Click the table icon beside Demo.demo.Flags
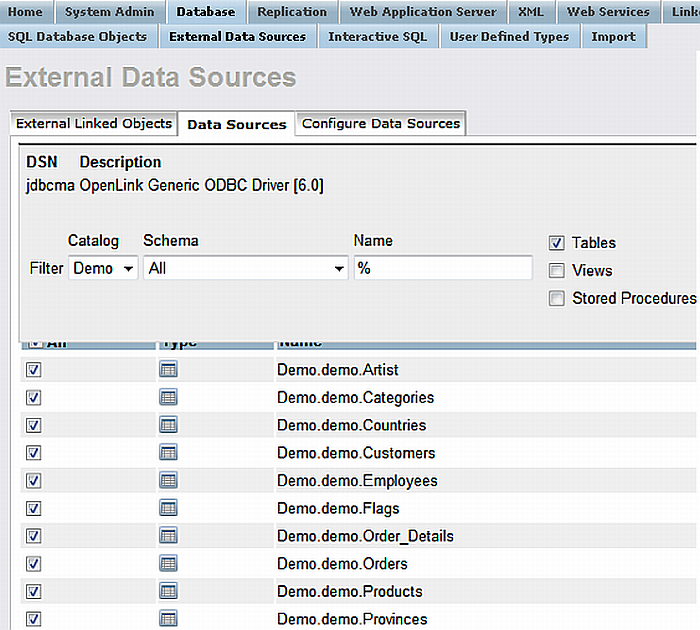The image size is (700, 630). tap(168, 508)
